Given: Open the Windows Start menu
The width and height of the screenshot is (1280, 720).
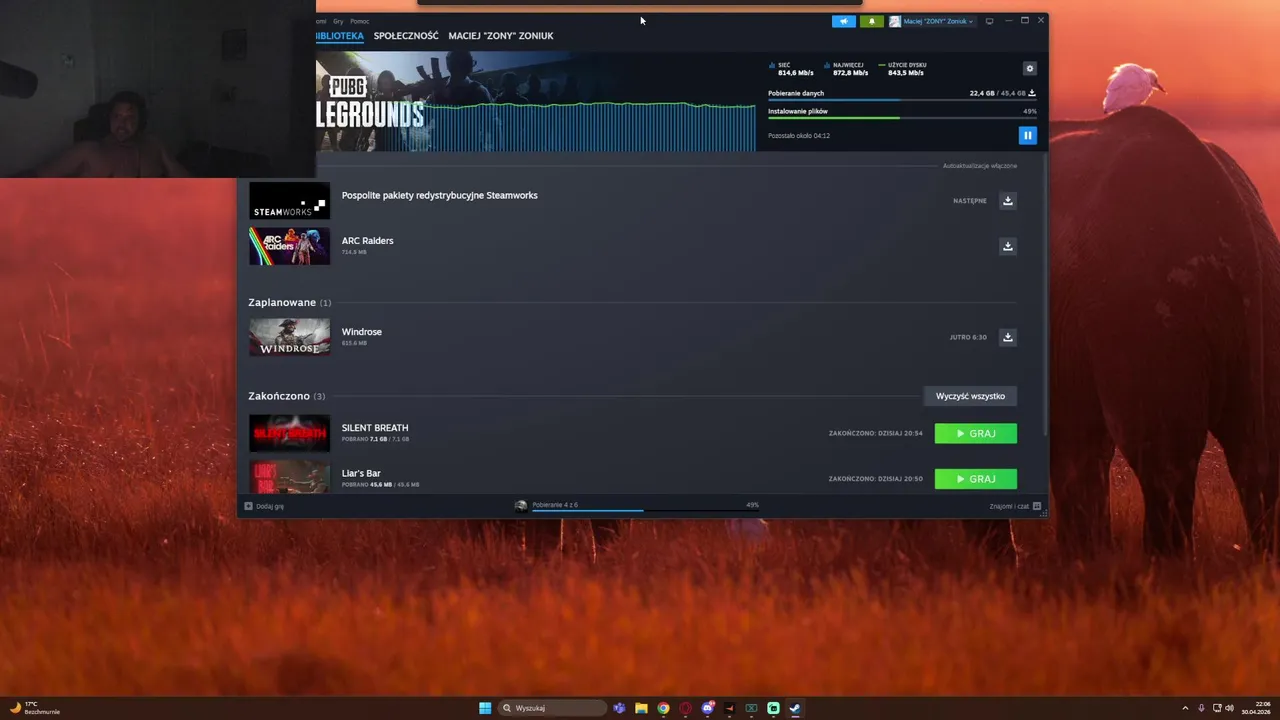Looking at the screenshot, I should pyautogui.click(x=485, y=708).
